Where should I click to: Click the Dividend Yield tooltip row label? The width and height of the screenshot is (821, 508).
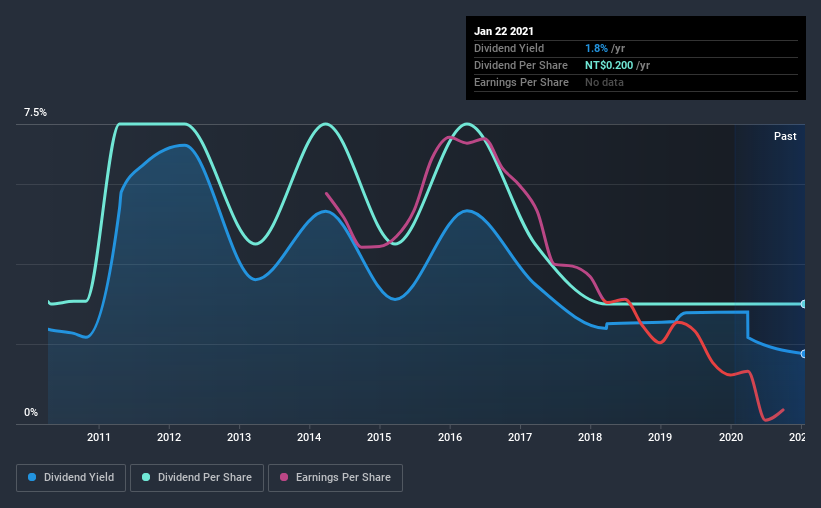(509, 48)
